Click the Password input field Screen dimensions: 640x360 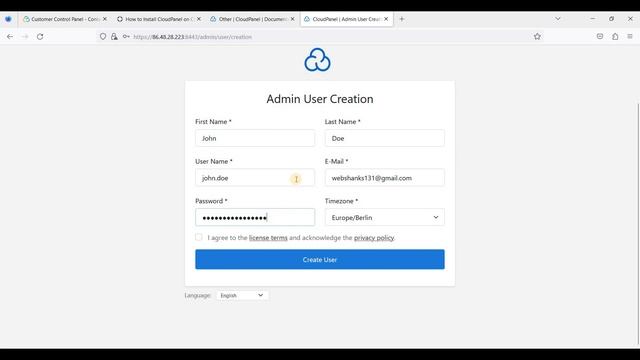click(255, 218)
